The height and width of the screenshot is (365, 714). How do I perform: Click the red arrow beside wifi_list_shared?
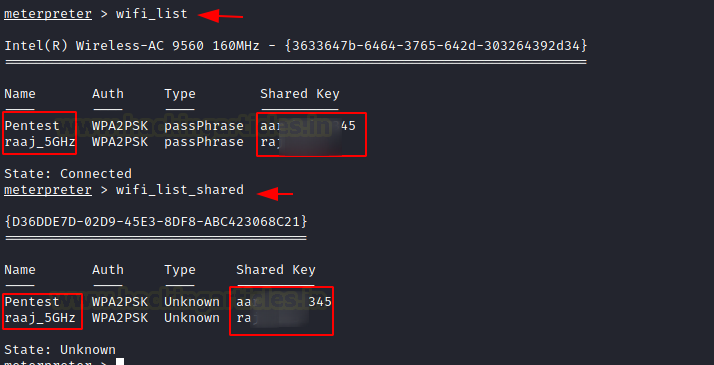[x=275, y=194]
